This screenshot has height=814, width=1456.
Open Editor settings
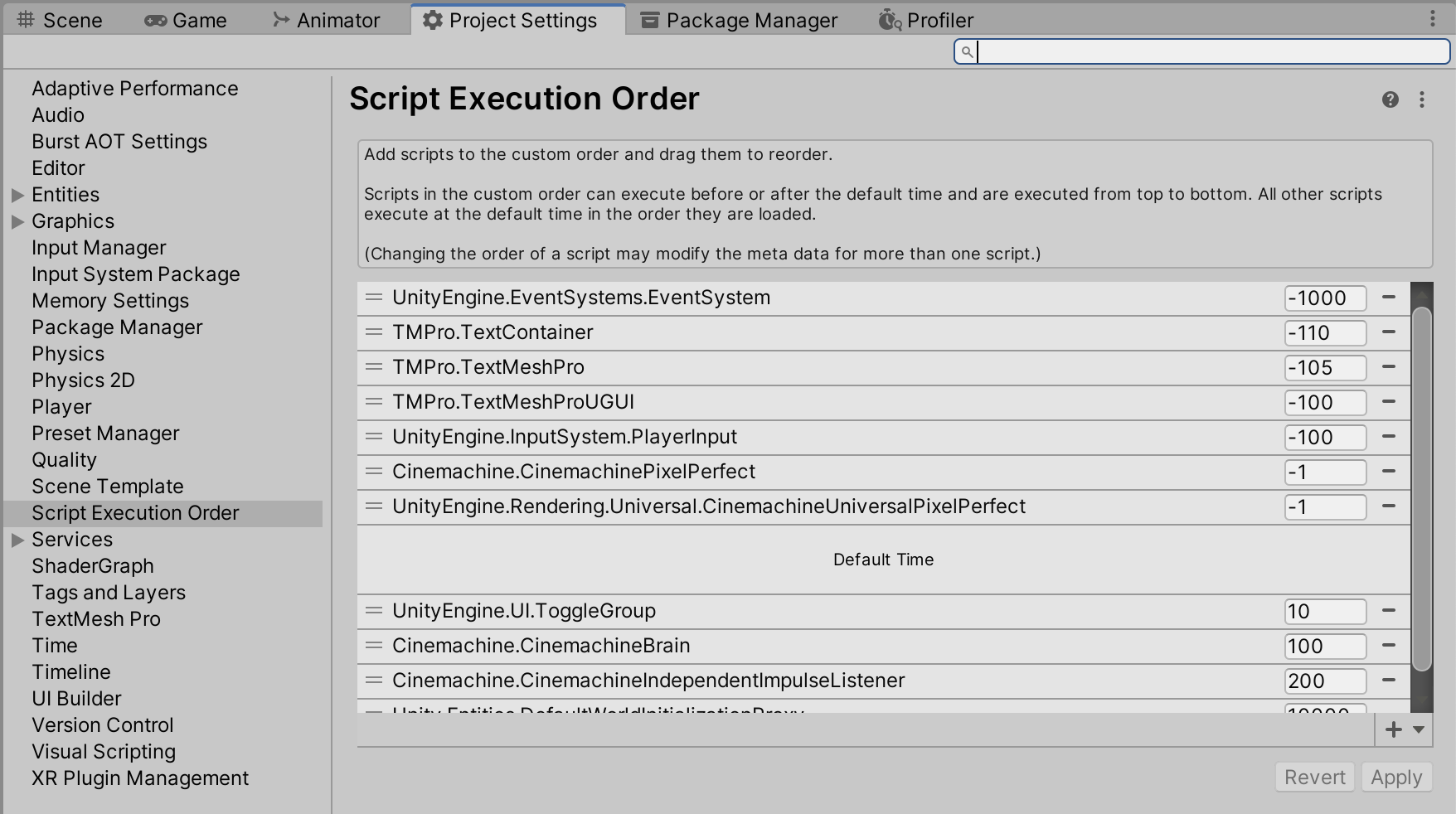tap(58, 168)
